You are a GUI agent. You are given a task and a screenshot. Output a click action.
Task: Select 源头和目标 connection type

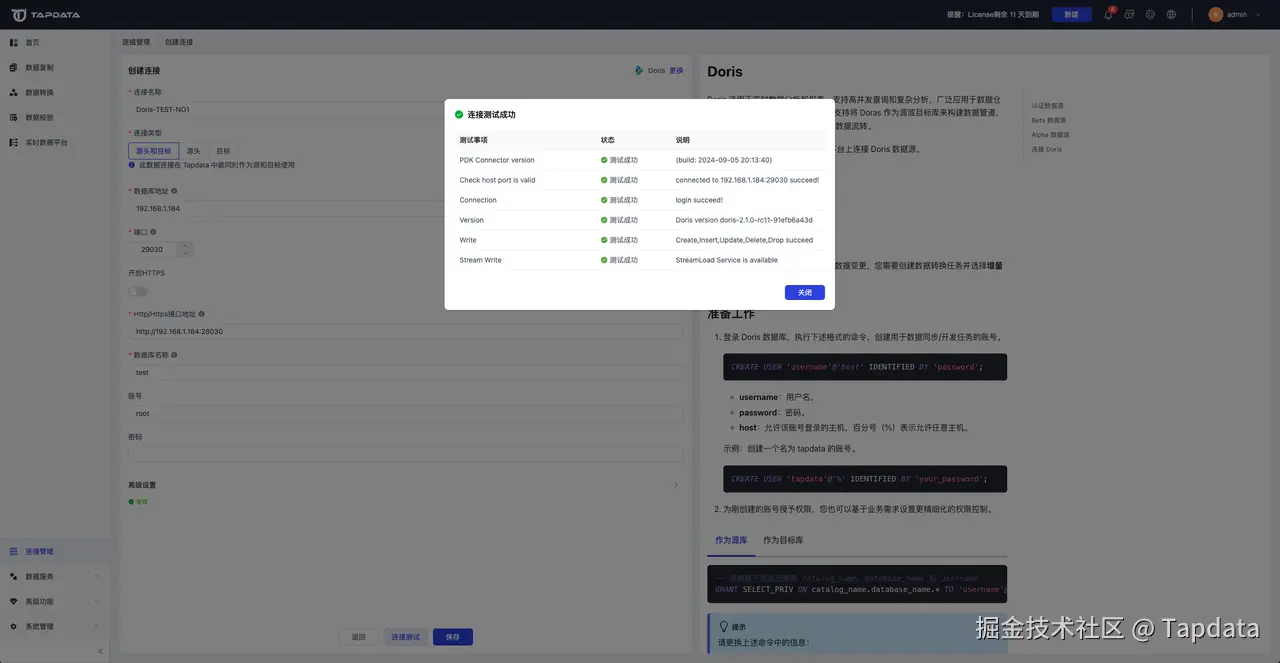(x=153, y=151)
